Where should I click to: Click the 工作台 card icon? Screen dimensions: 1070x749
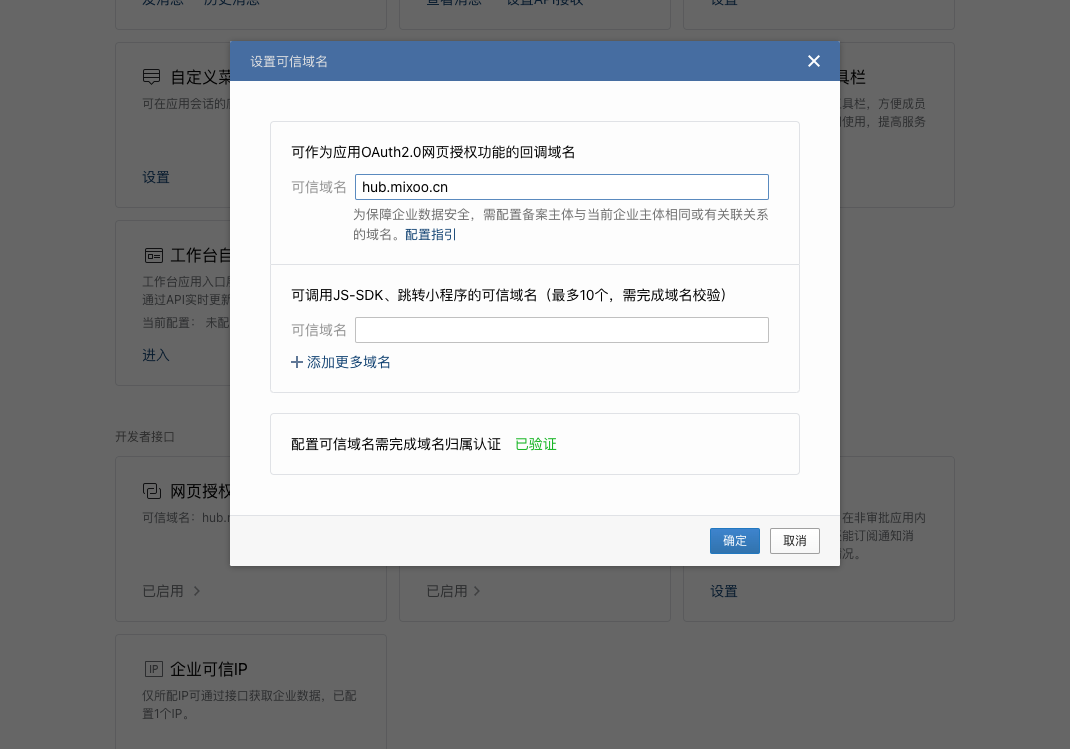pyautogui.click(x=154, y=255)
